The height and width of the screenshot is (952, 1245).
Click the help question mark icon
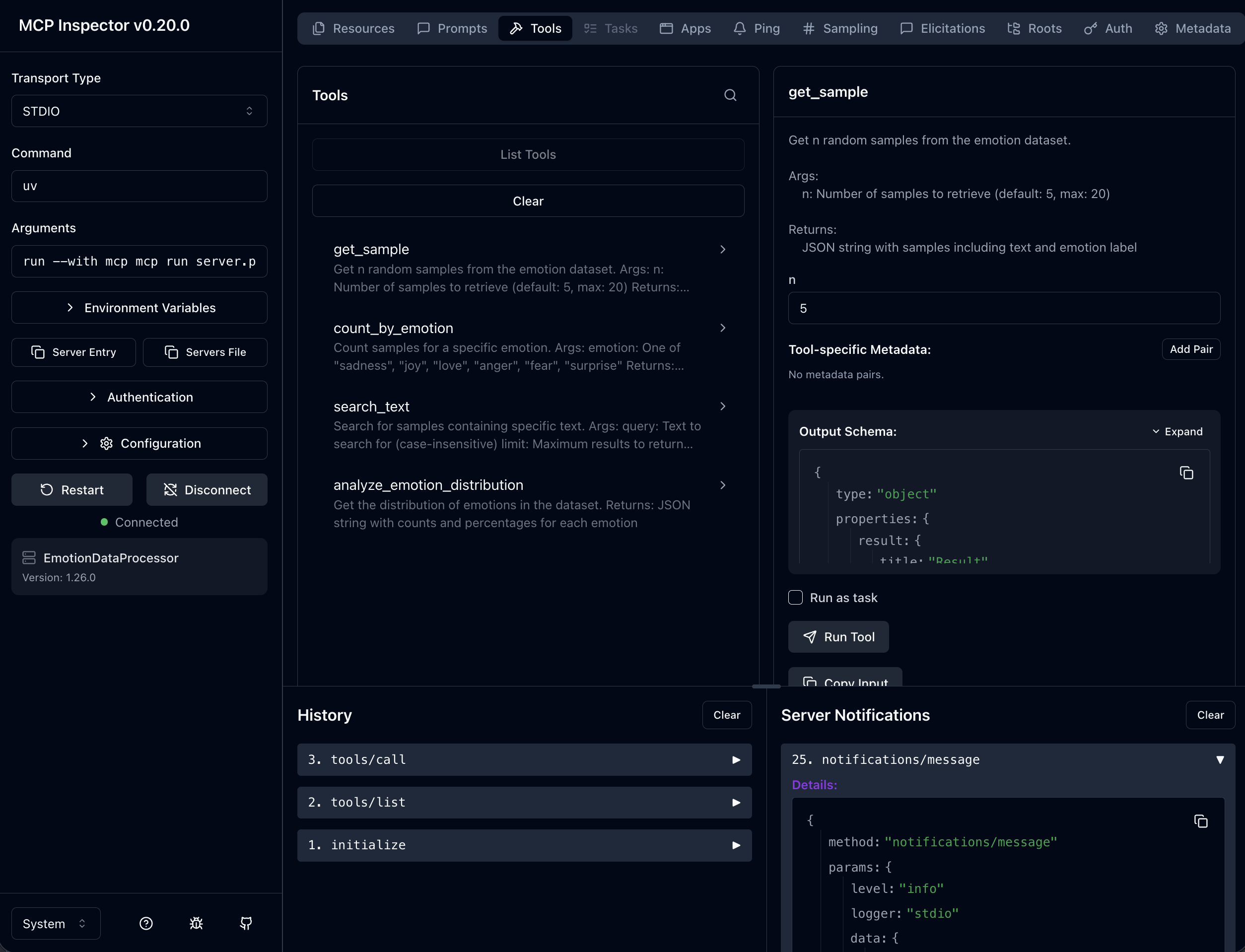(x=145, y=923)
